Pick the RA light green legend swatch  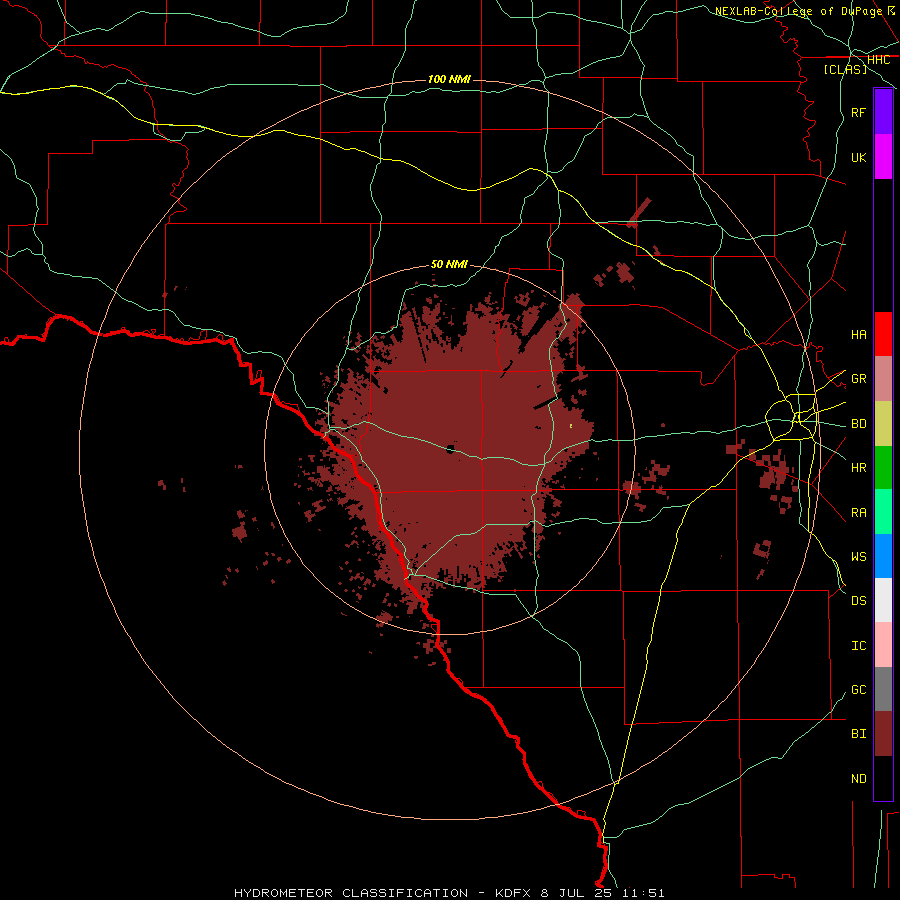pyautogui.click(x=883, y=512)
